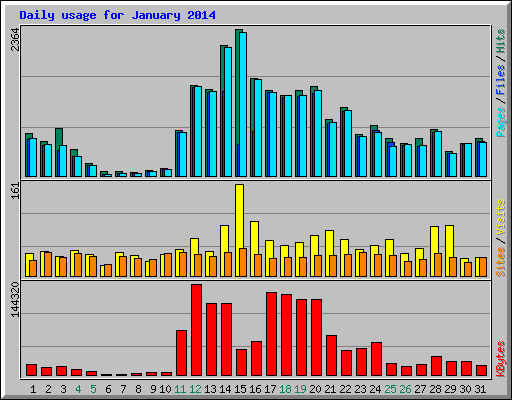
Task: Click the cyan pages bar for day 17
Action: [273, 135]
